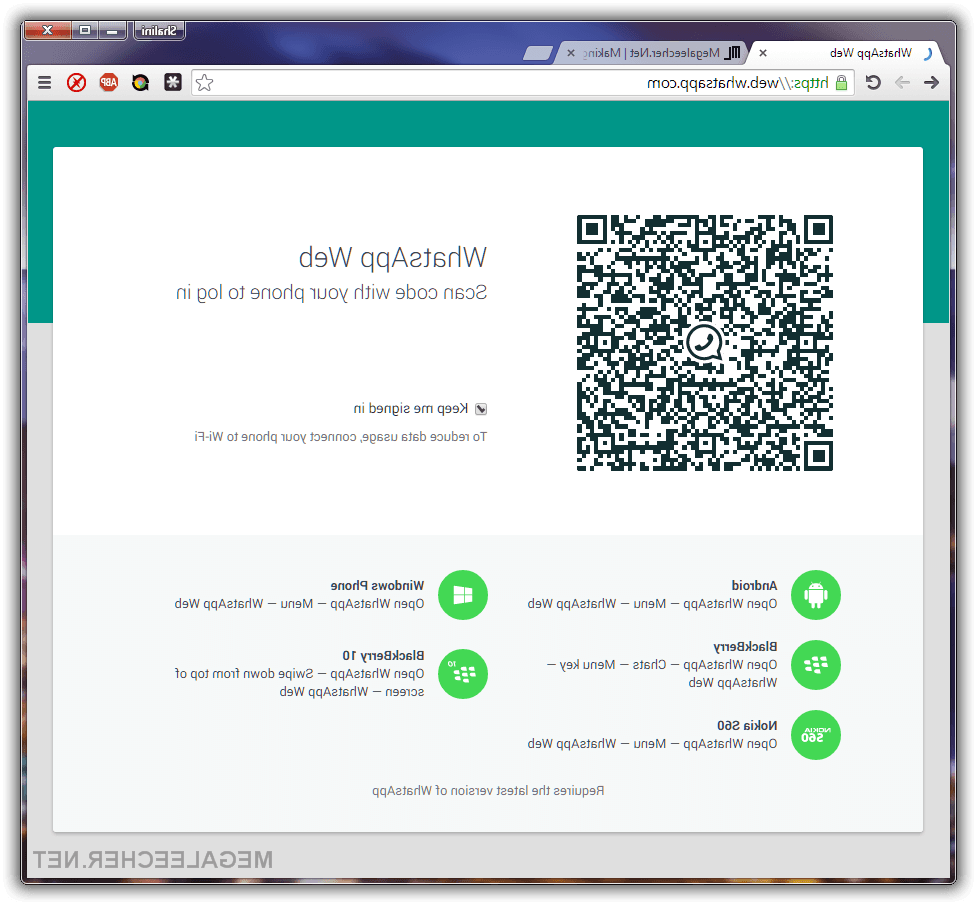Viewport: 977px width, 905px height.
Task: Click the Nokia S60 green circle icon
Action: tap(816, 735)
